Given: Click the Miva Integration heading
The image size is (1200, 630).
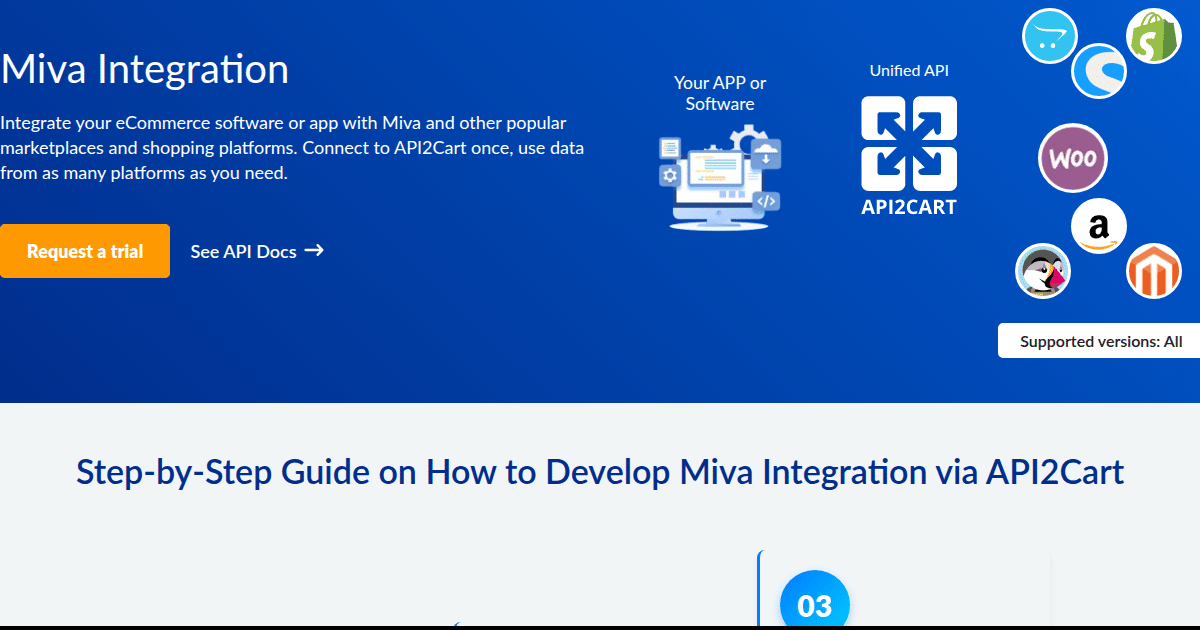Looking at the screenshot, I should coord(145,69).
